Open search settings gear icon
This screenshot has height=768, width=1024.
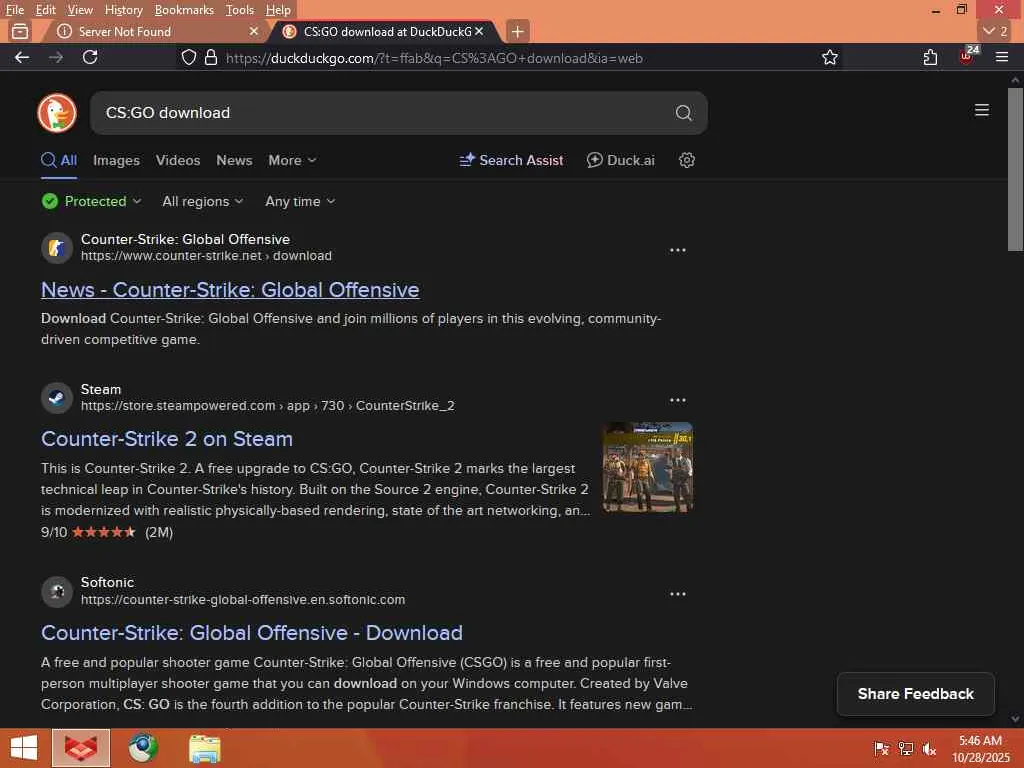(686, 160)
